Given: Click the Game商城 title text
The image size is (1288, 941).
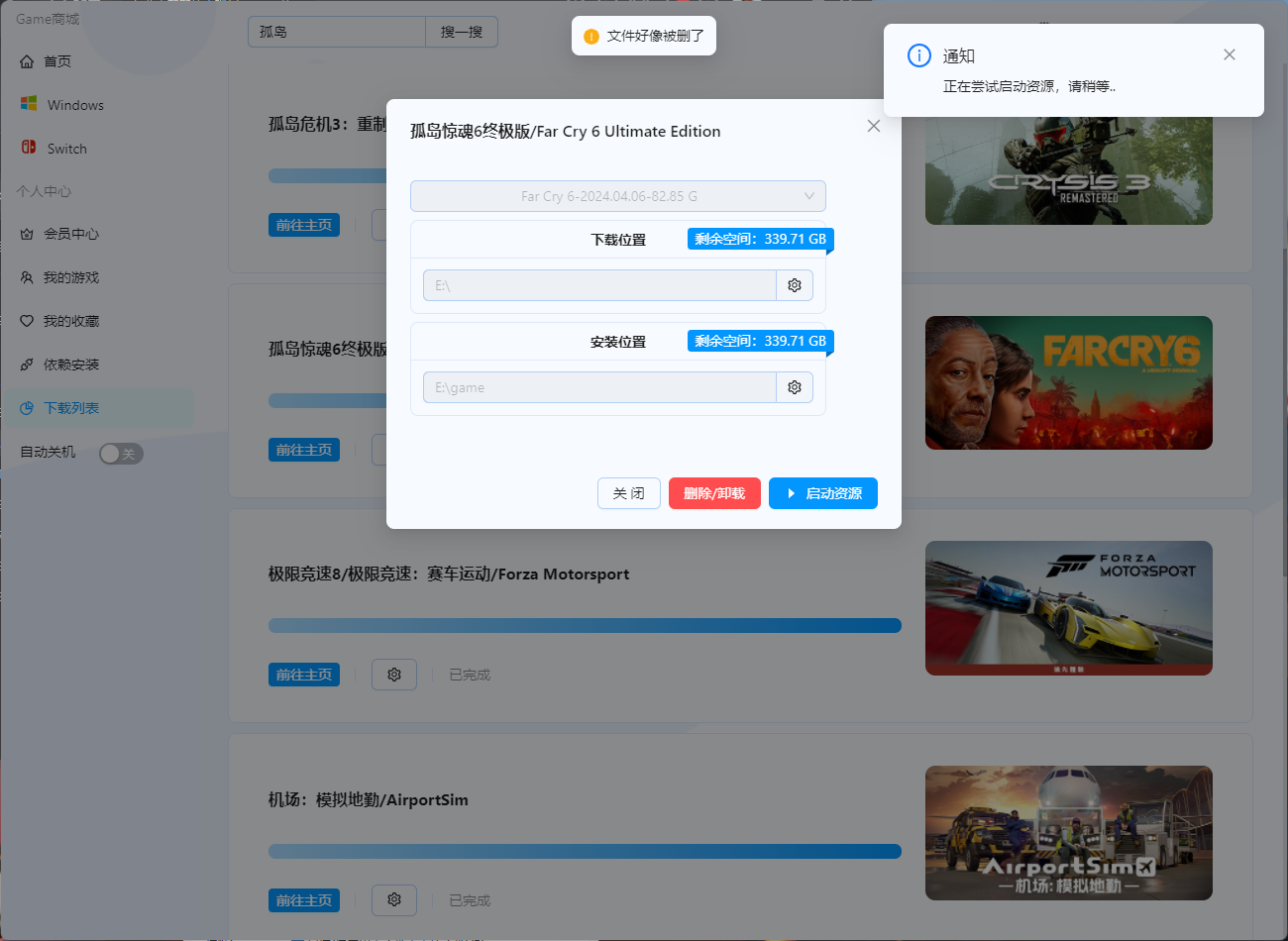Looking at the screenshot, I should (48, 19).
